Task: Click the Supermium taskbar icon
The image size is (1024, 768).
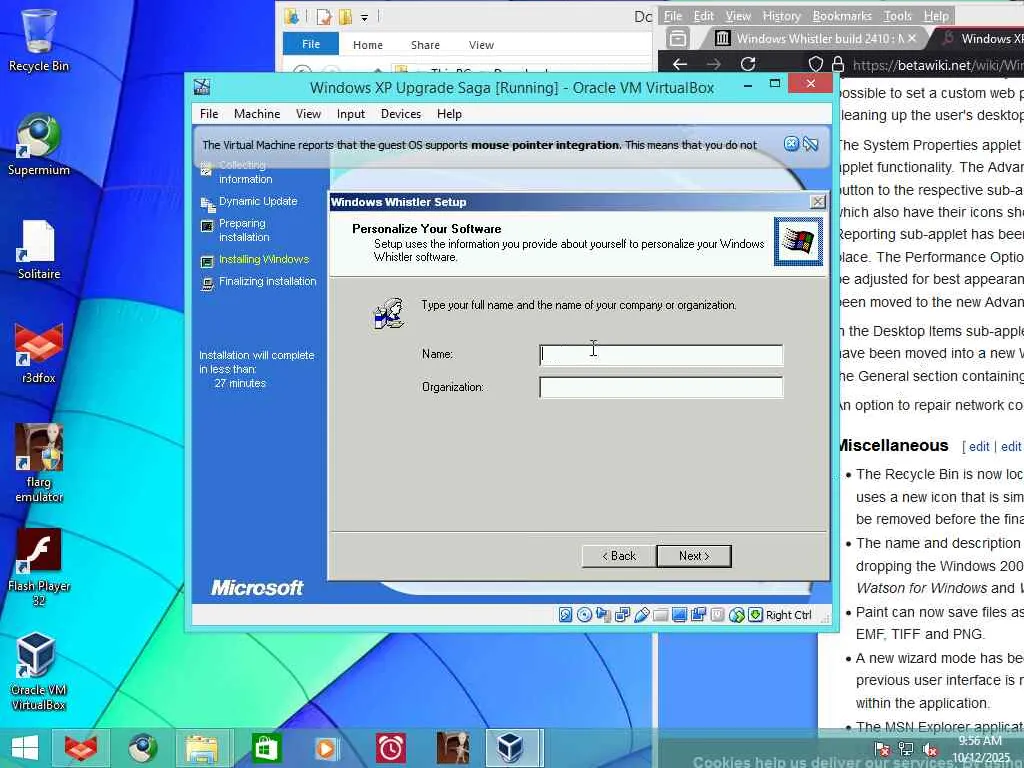Action: 142,748
